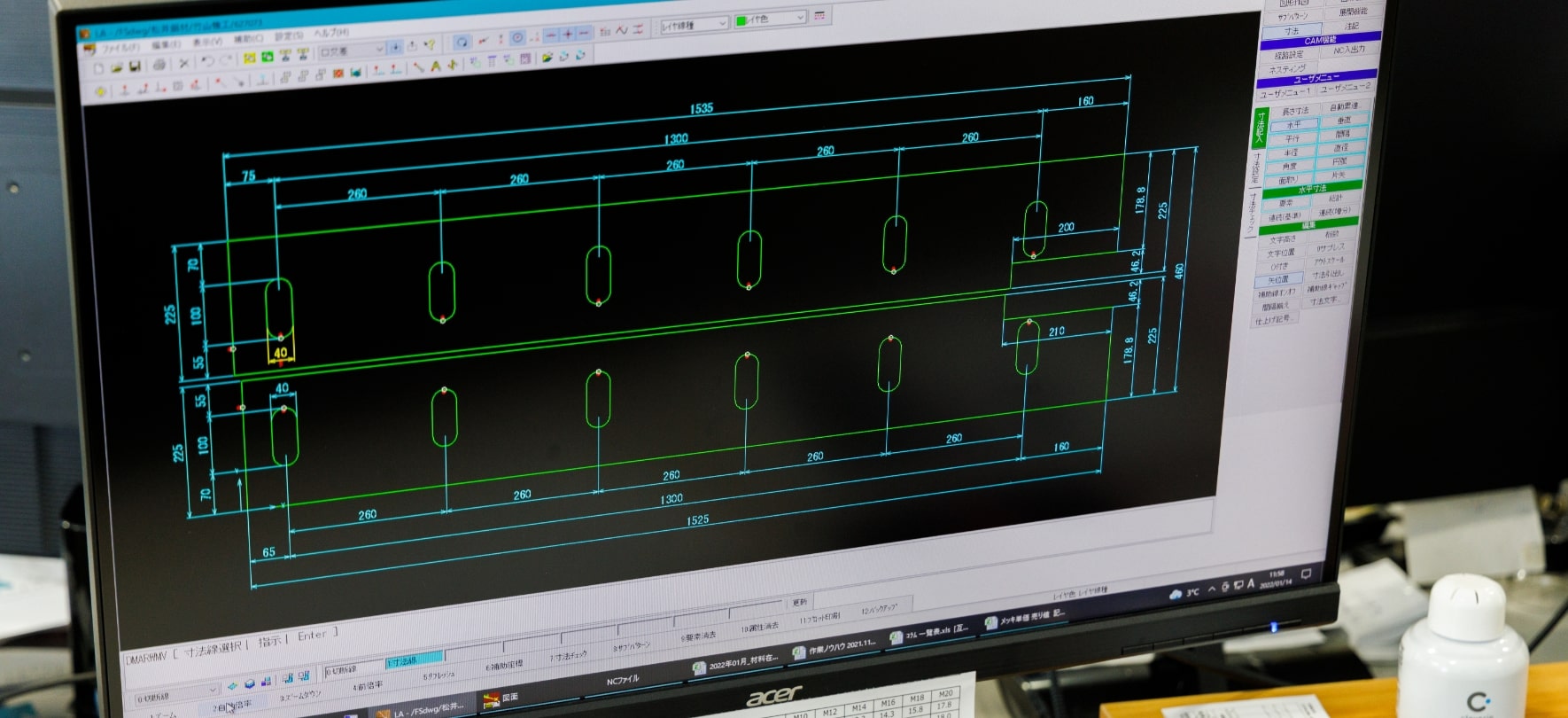The width and height of the screenshot is (1568, 718).
Task: Click the Undo arrow icon
Action: click(x=208, y=61)
